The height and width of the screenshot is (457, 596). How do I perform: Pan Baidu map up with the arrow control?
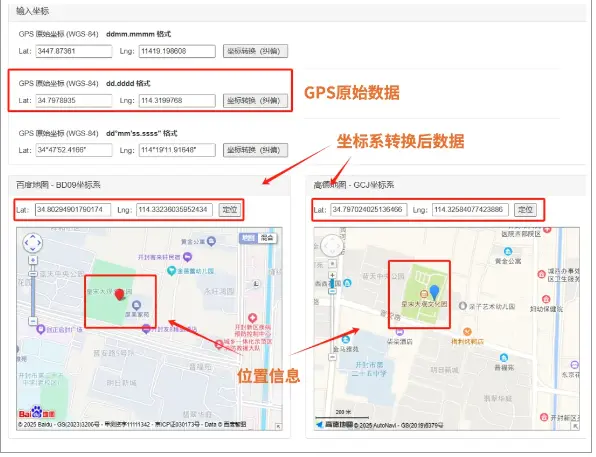pyautogui.click(x=33, y=237)
